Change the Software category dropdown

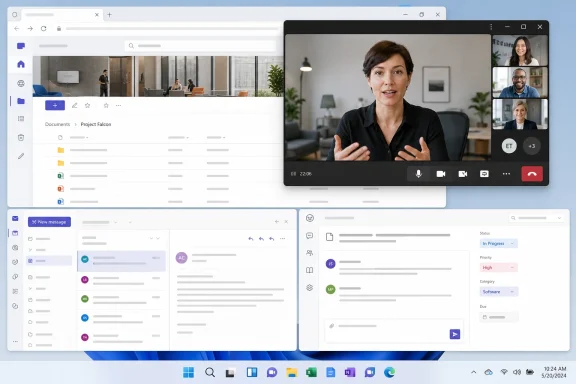[498, 291]
